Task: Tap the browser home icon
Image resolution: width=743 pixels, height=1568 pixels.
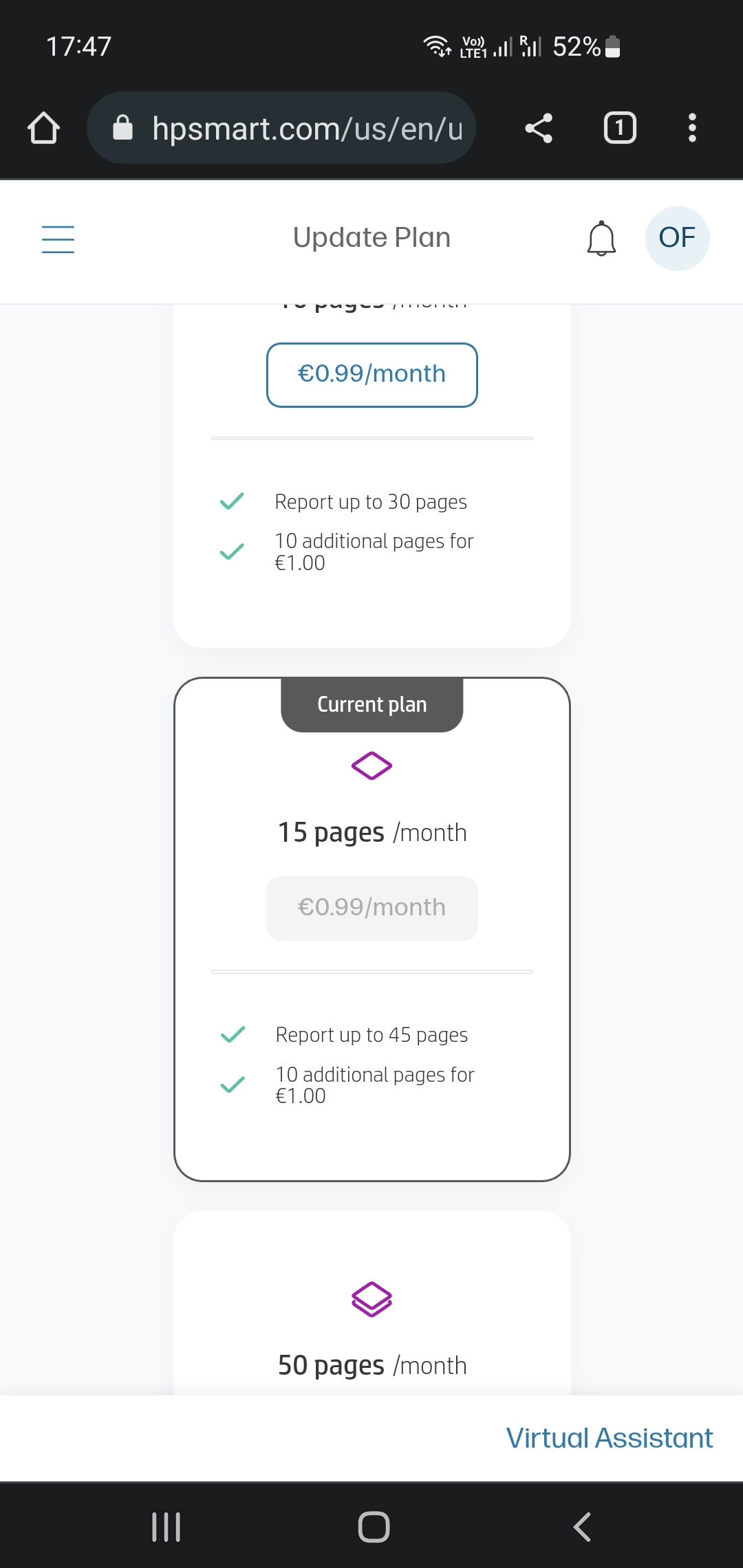Action: pyautogui.click(x=43, y=128)
